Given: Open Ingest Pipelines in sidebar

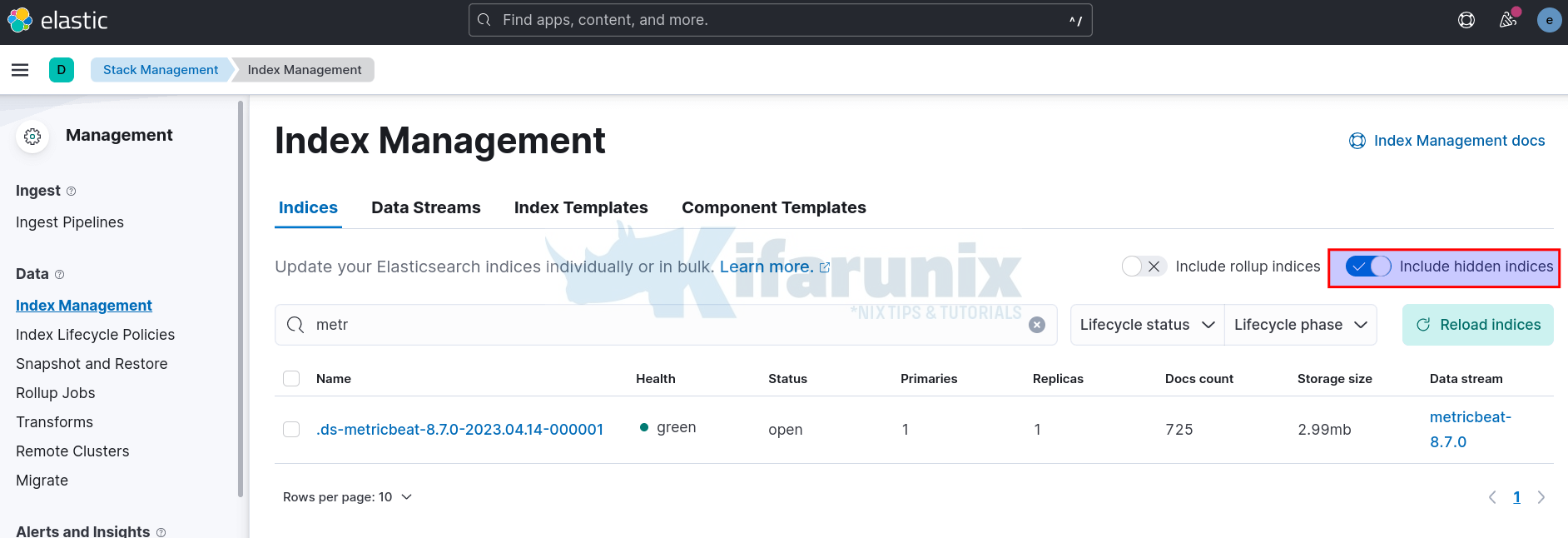Looking at the screenshot, I should pos(70,222).
